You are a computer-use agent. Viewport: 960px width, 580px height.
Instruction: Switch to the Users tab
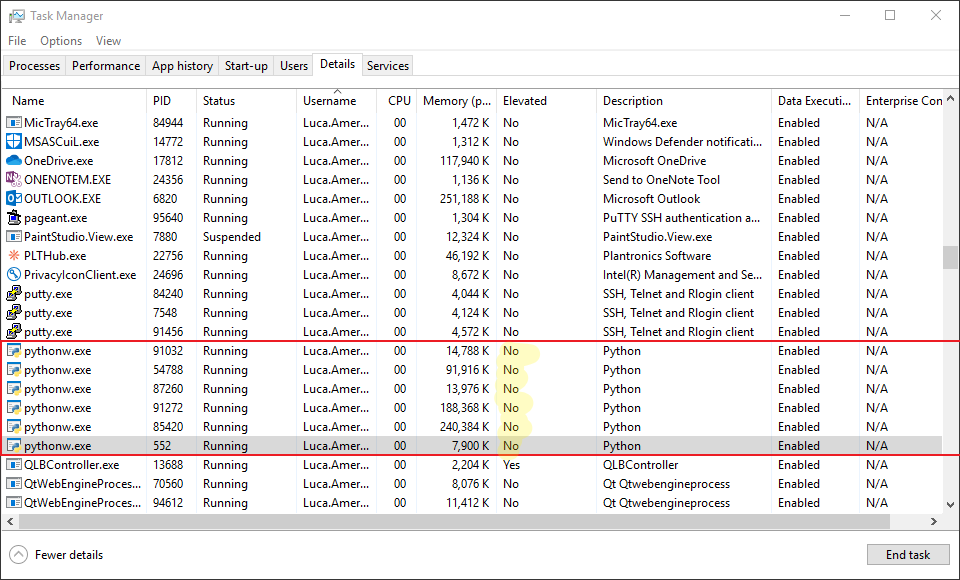[294, 66]
